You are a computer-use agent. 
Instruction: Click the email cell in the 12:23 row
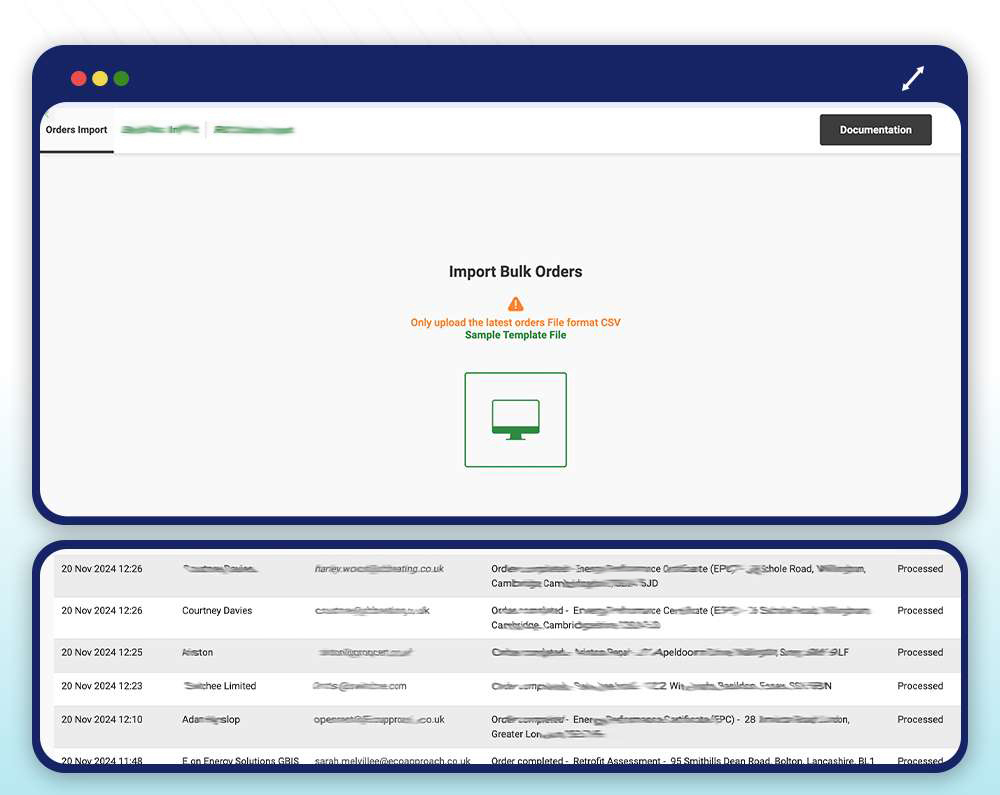click(360, 686)
